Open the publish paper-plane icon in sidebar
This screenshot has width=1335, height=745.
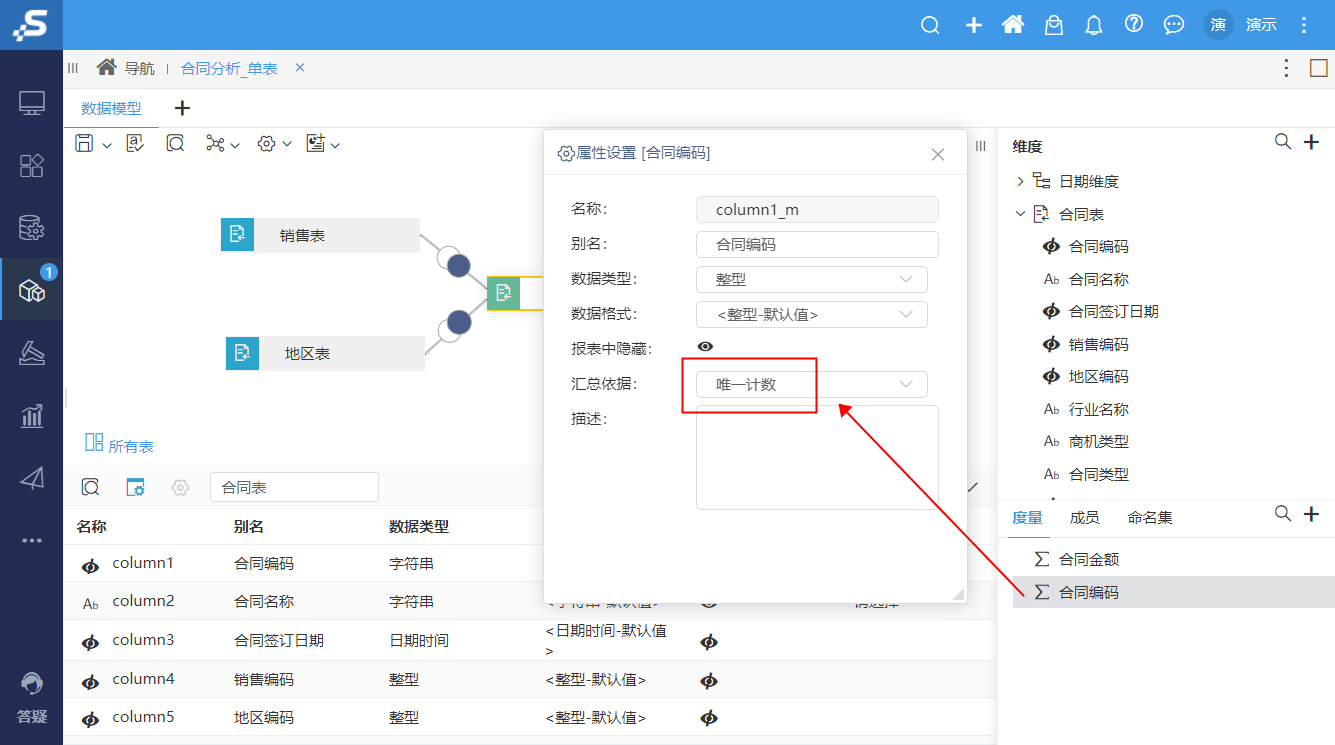tap(31, 477)
